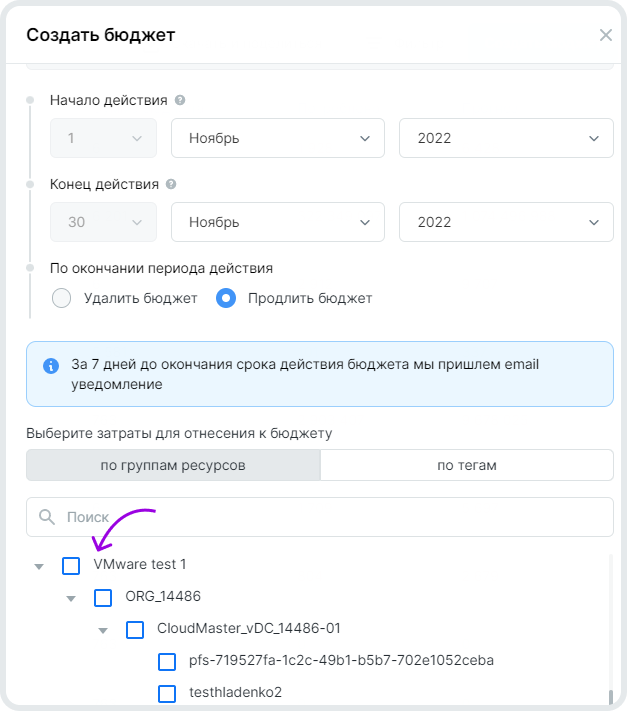Open end year 2022 dropdown
Image resolution: width=627 pixels, height=711 pixels.
pos(506,222)
